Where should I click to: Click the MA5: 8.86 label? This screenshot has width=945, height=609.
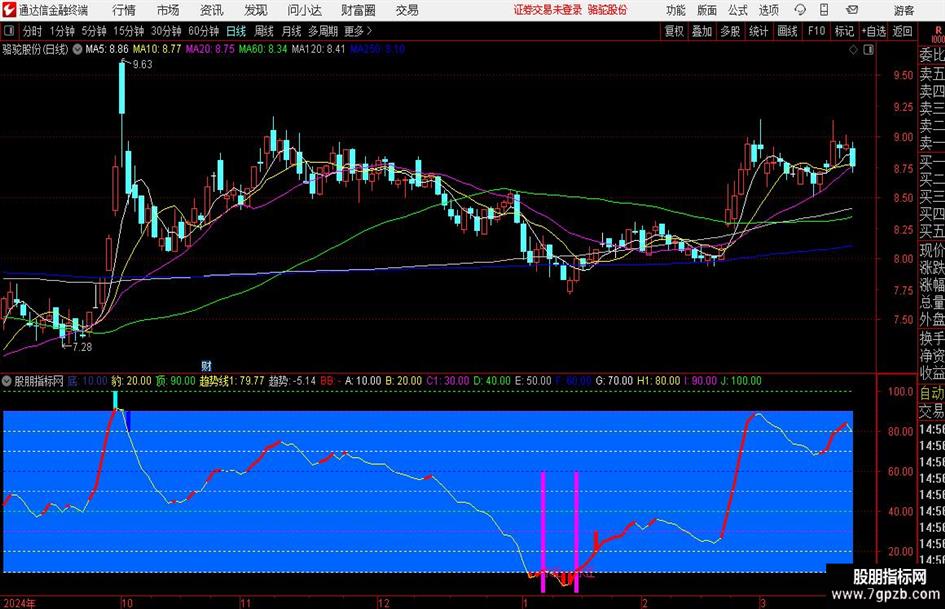pyautogui.click(x=107, y=49)
